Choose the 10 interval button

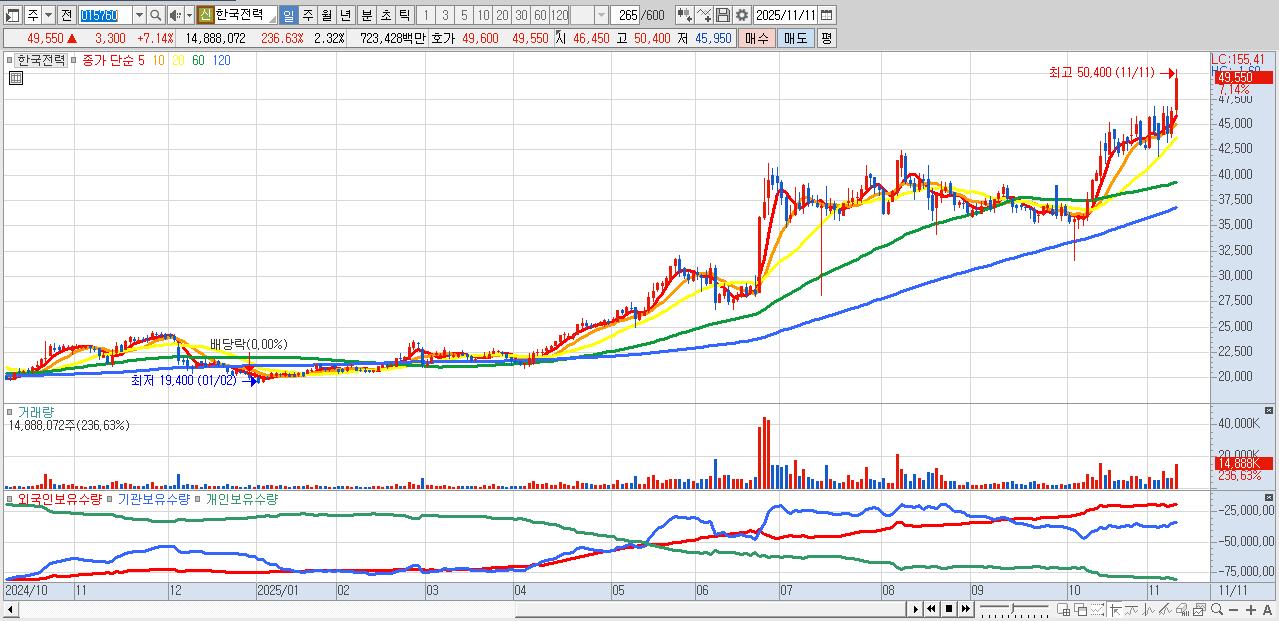(483, 15)
